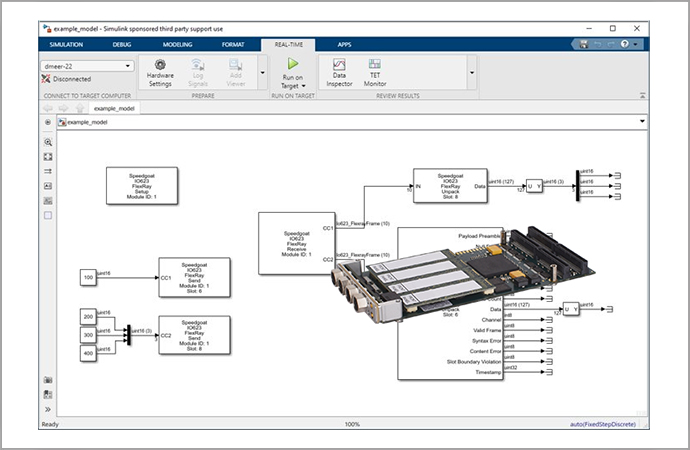
Task: Click the Save icon in quick access
Action: 584,44
